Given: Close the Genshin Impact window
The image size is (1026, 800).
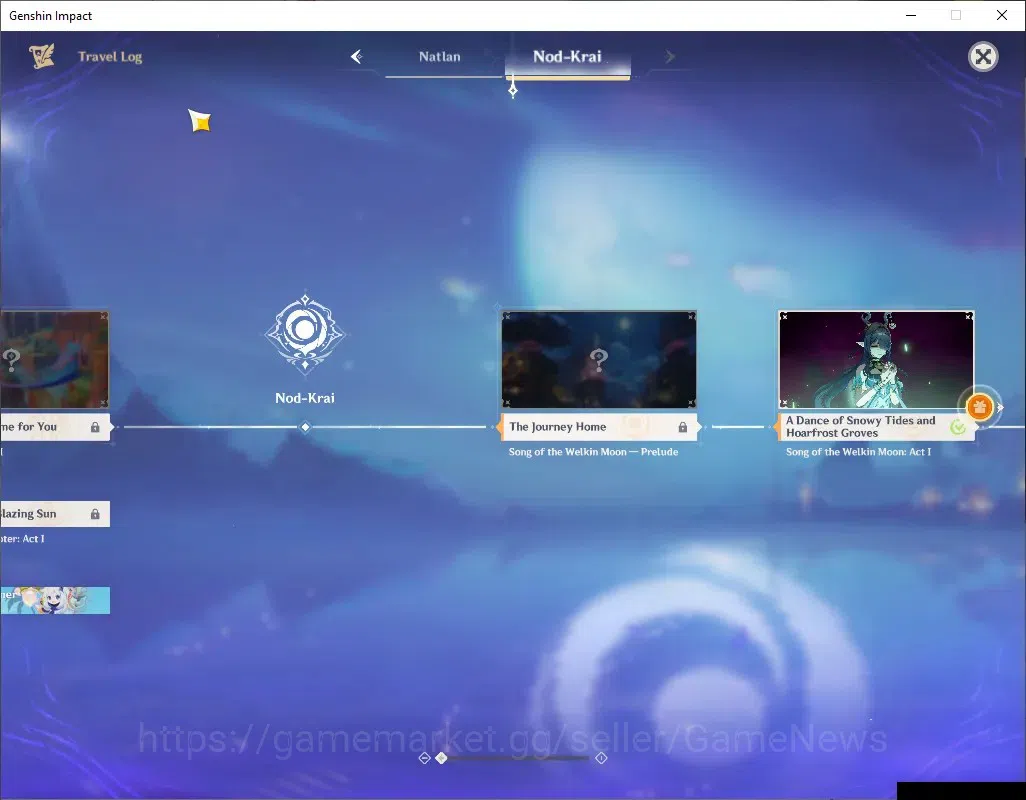Looking at the screenshot, I should click(x=1002, y=15).
